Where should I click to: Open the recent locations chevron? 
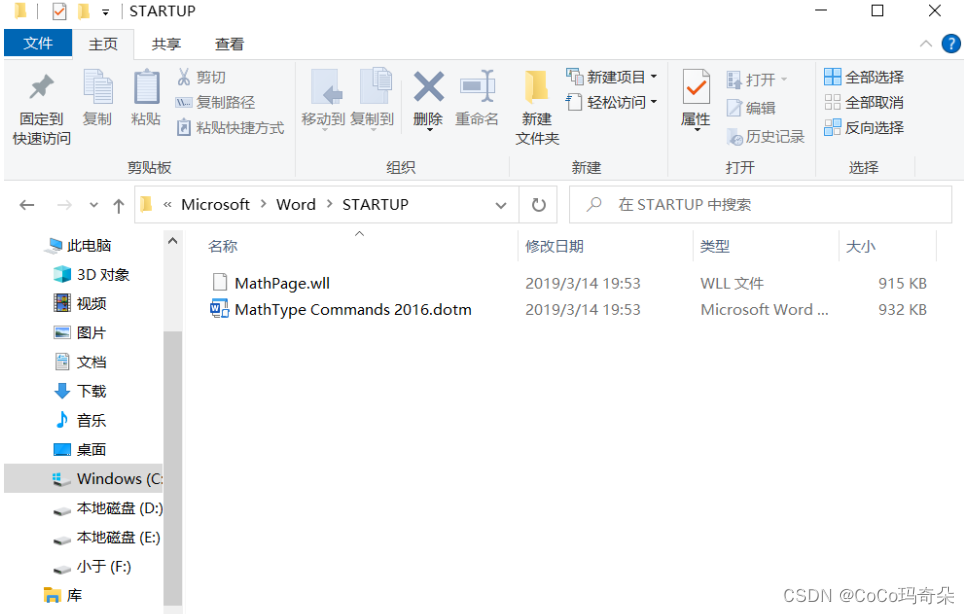[x=93, y=205]
